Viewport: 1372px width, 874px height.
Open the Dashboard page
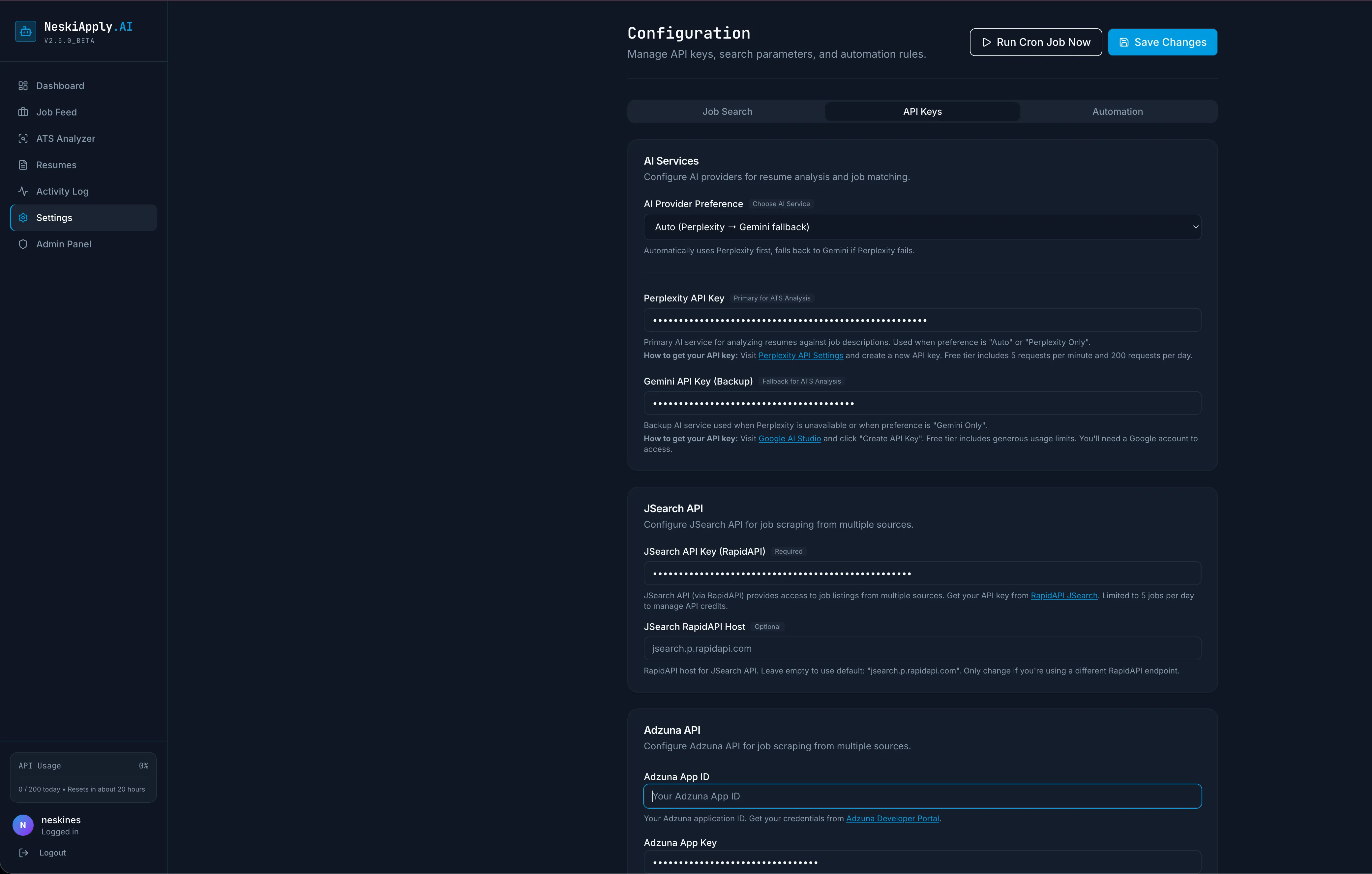pos(83,85)
